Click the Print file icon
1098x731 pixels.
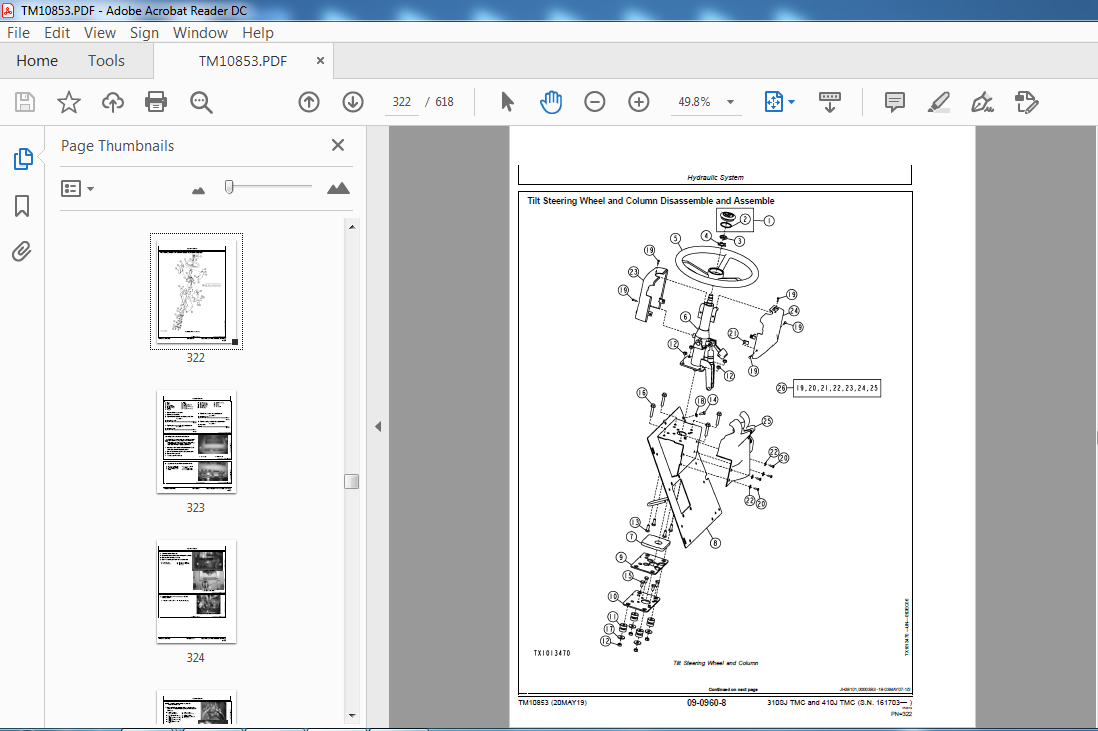click(156, 102)
